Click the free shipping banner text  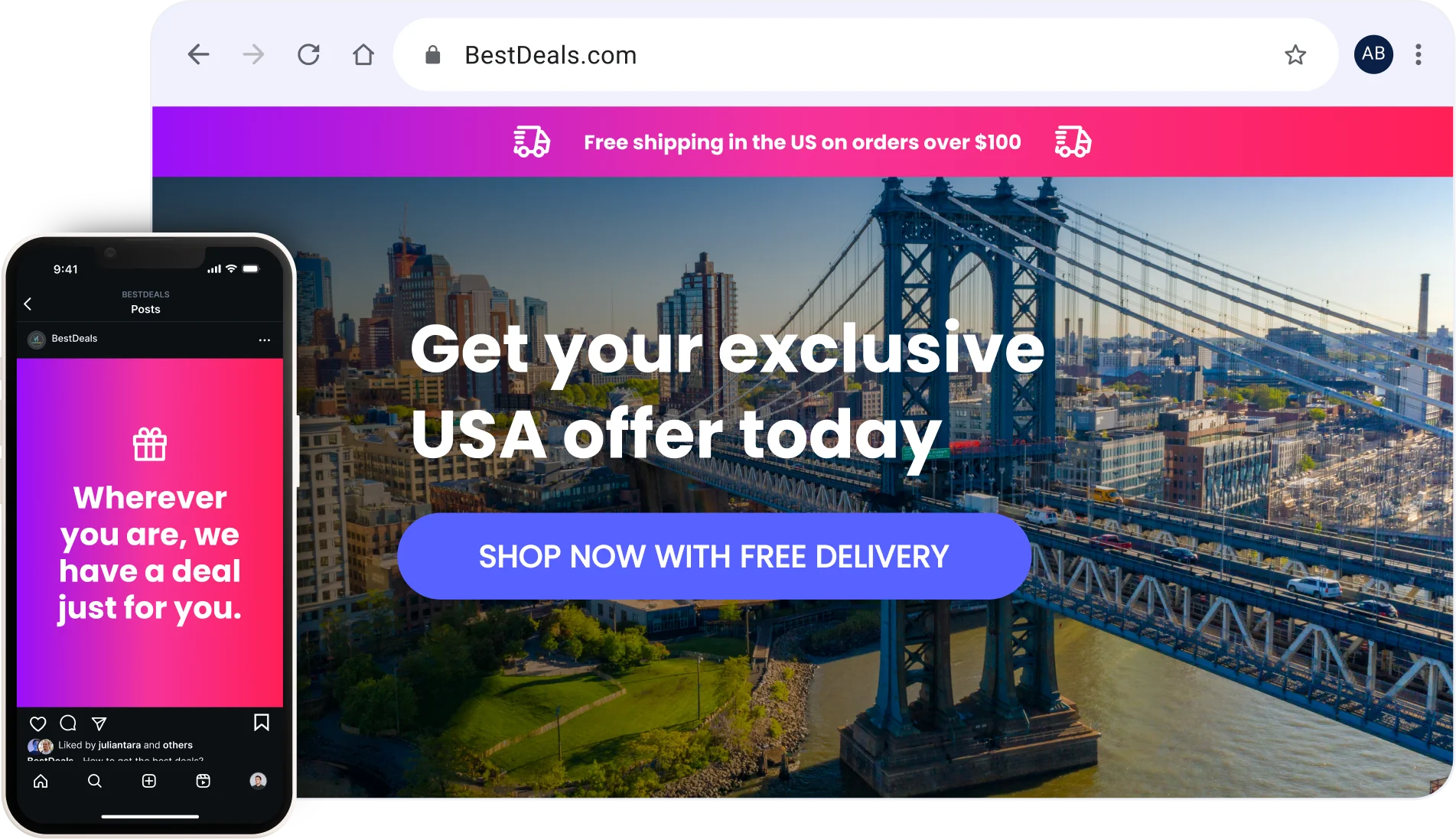(802, 142)
